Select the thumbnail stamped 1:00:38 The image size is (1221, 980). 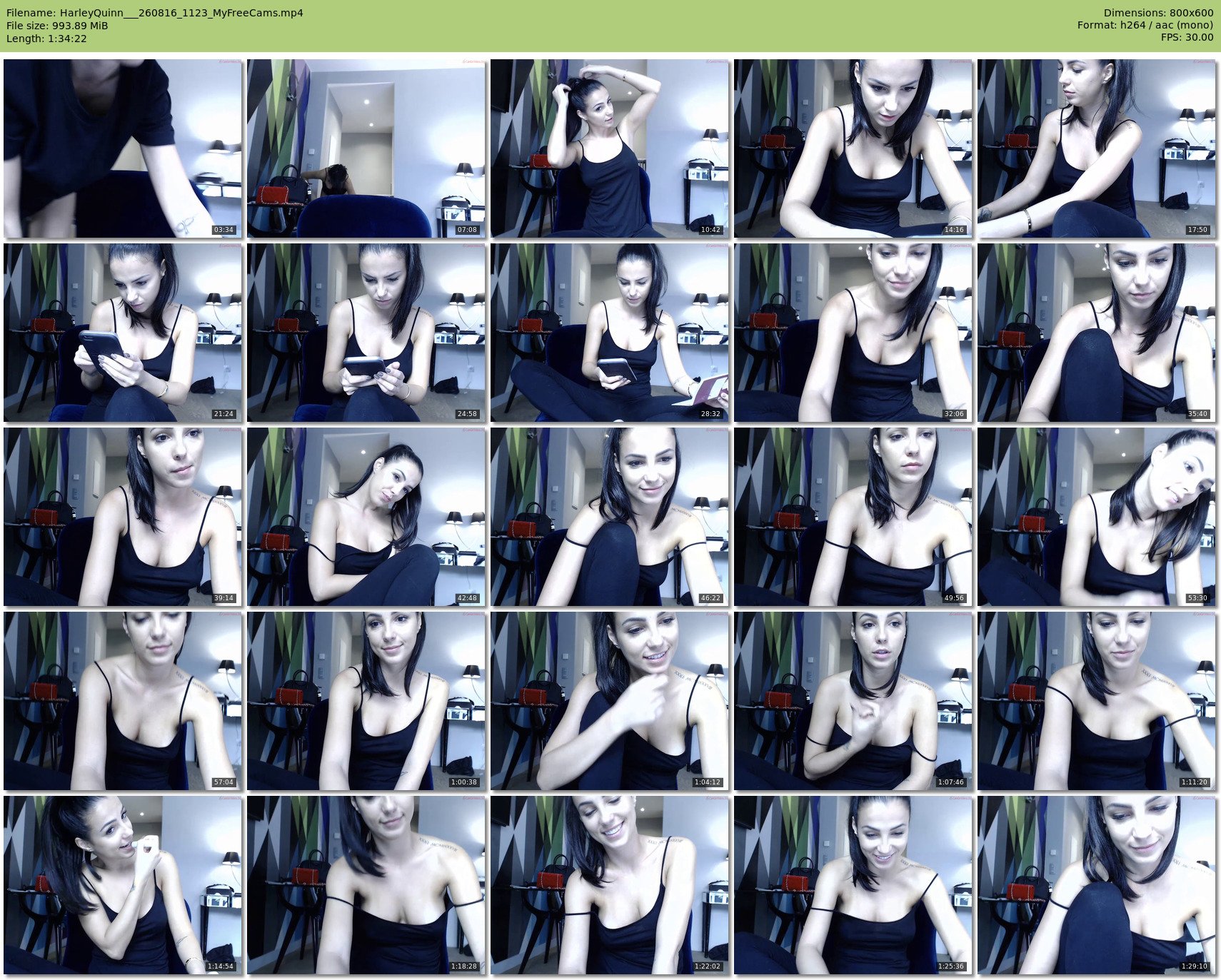point(366,701)
